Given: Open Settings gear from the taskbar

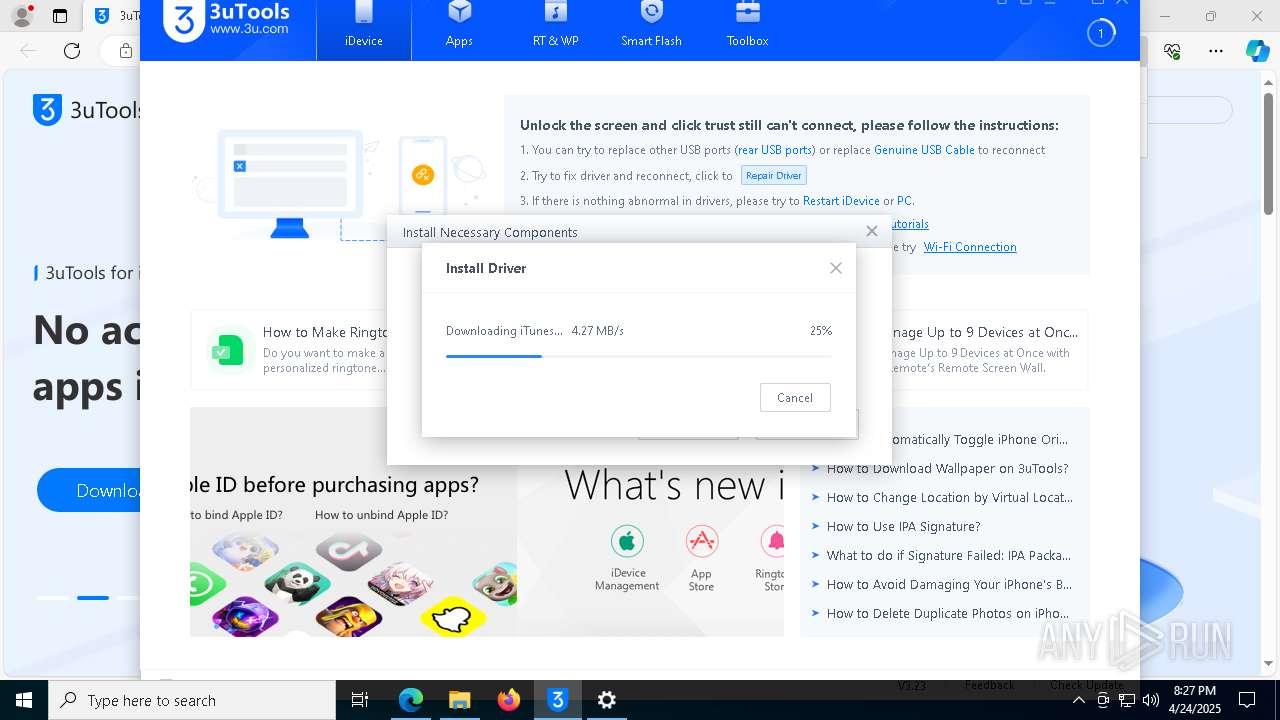Looking at the screenshot, I should pos(607,700).
